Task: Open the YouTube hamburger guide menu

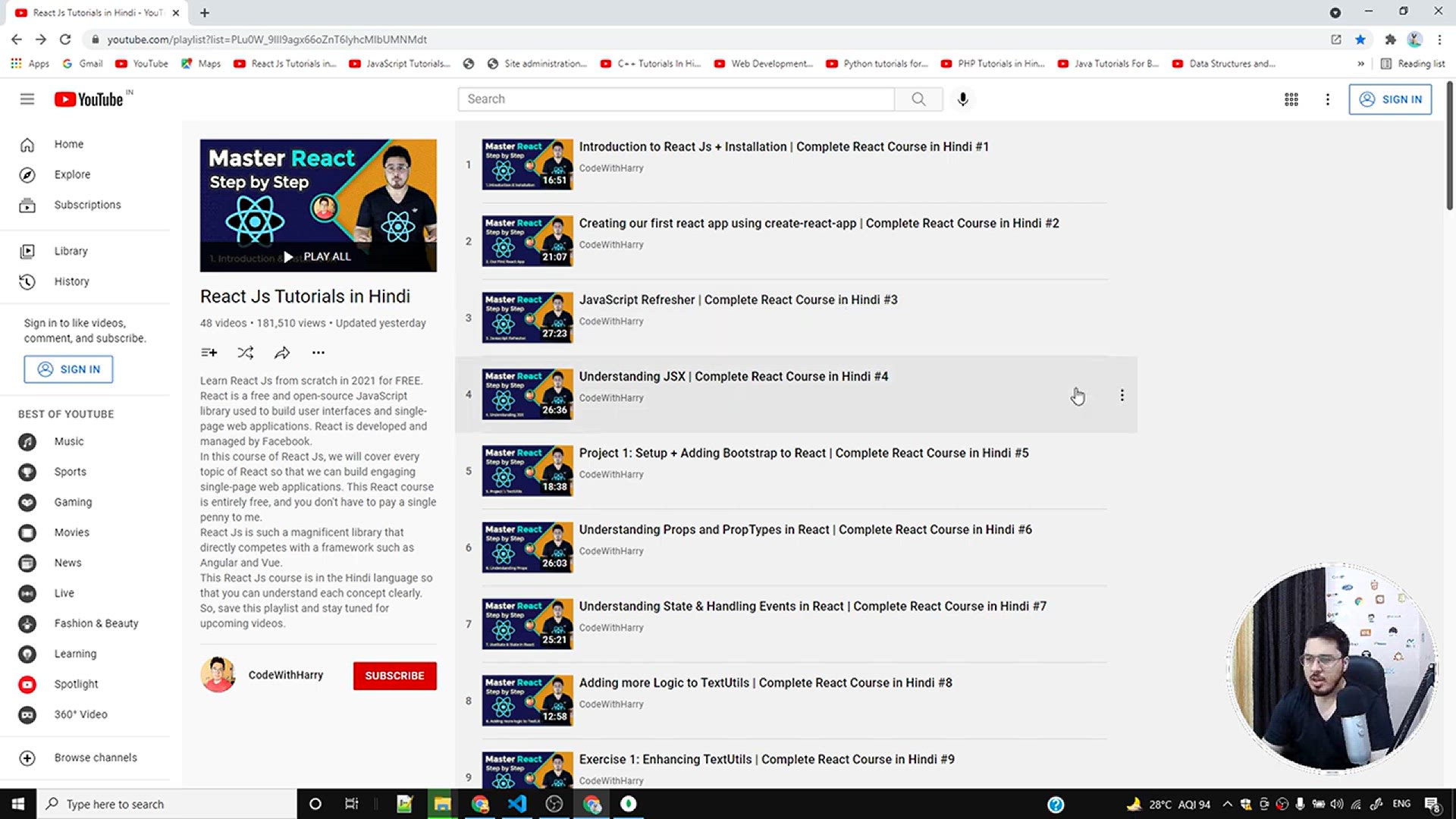Action: [x=27, y=99]
